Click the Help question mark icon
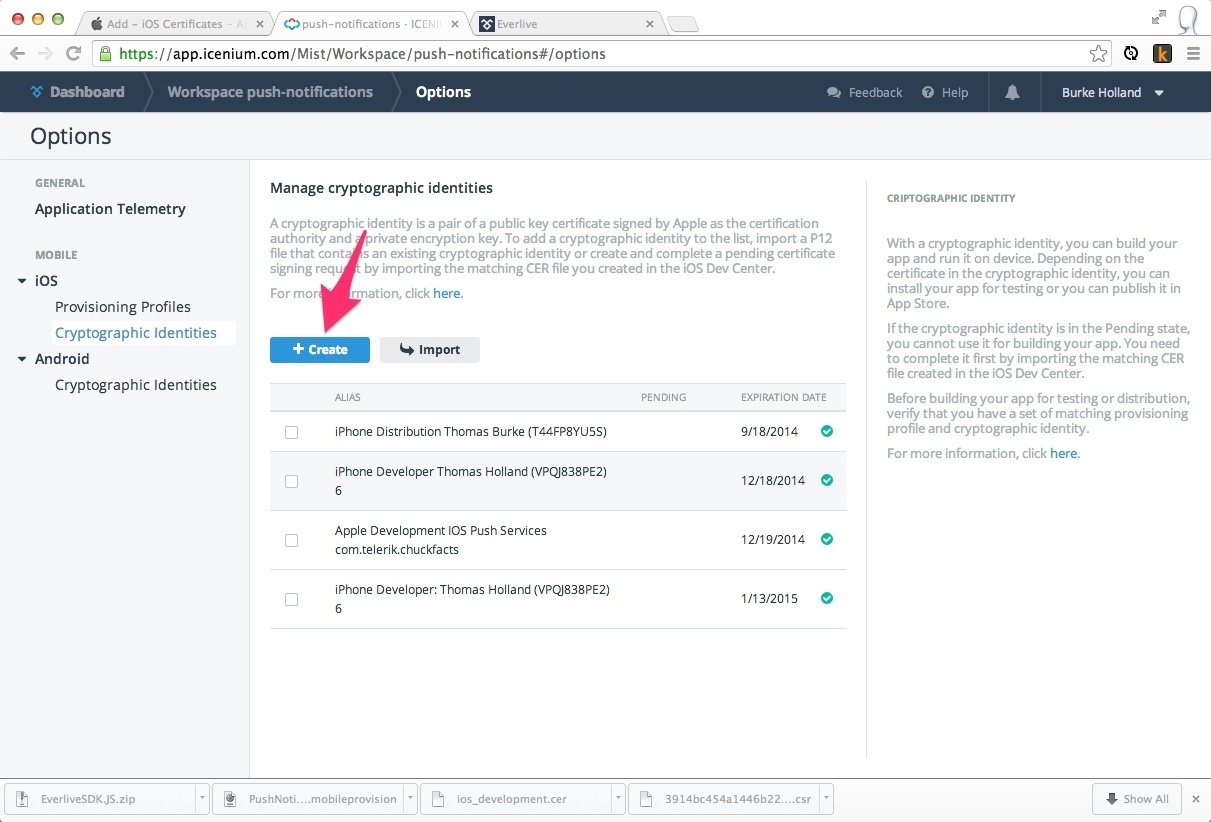Viewport: 1211px width, 822px height. 928,92
